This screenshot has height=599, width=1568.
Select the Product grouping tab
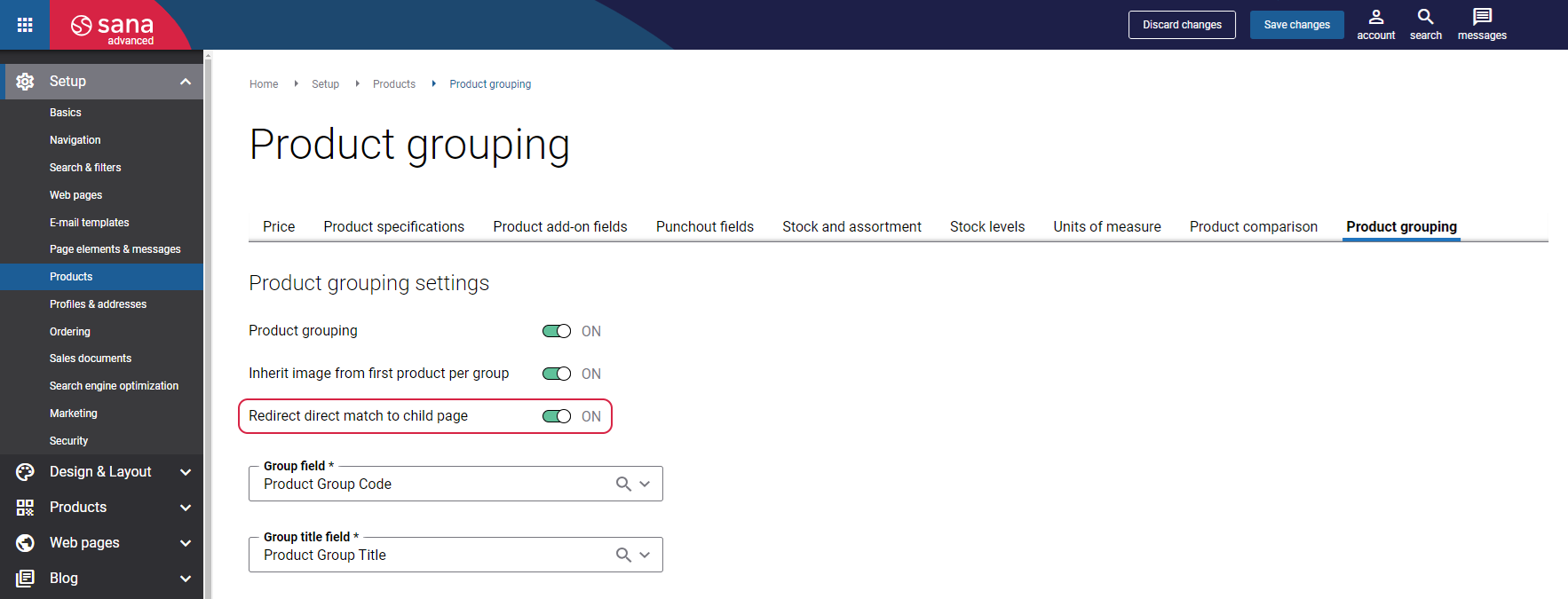pos(1401,226)
